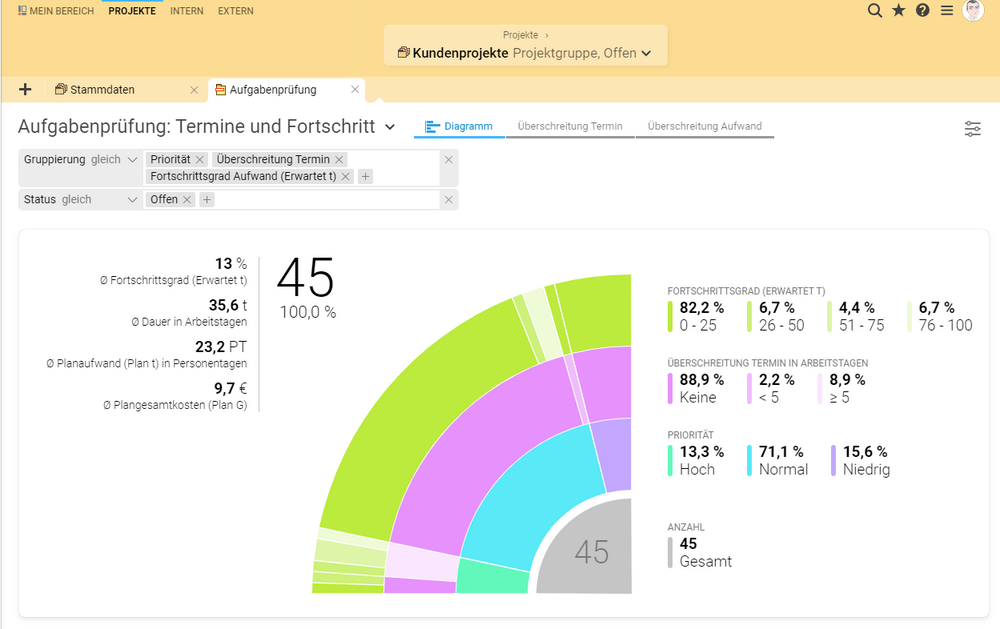Open the search magnifier icon
The height and width of the screenshot is (629, 1000).
click(874, 11)
